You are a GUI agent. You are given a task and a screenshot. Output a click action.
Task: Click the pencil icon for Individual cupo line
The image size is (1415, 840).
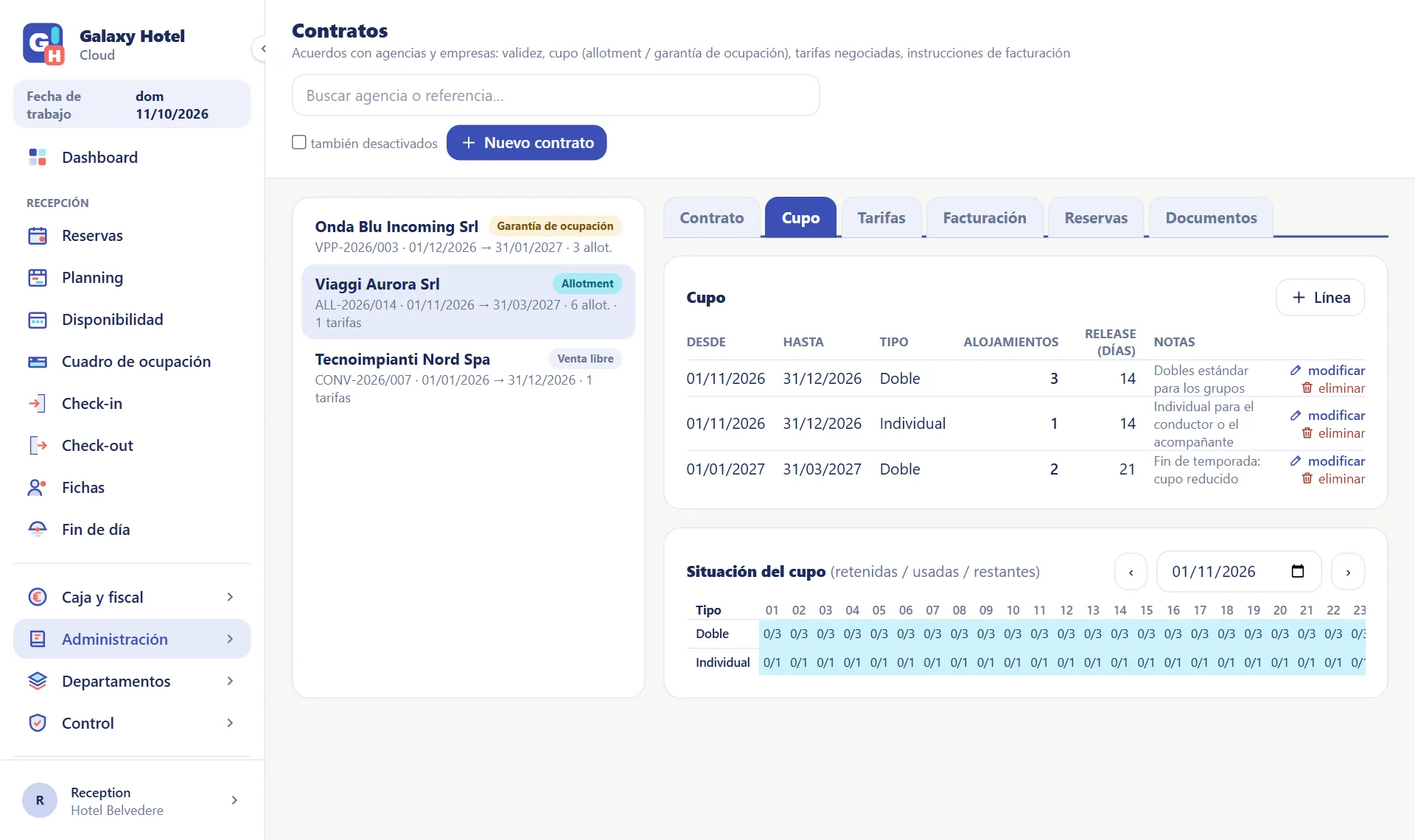click(x=1296, y=416)
